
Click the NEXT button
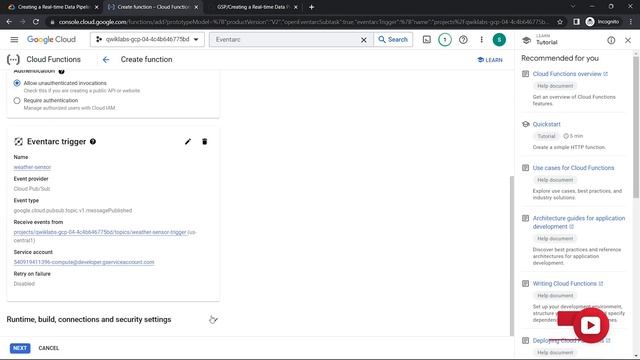coord(20,348)
